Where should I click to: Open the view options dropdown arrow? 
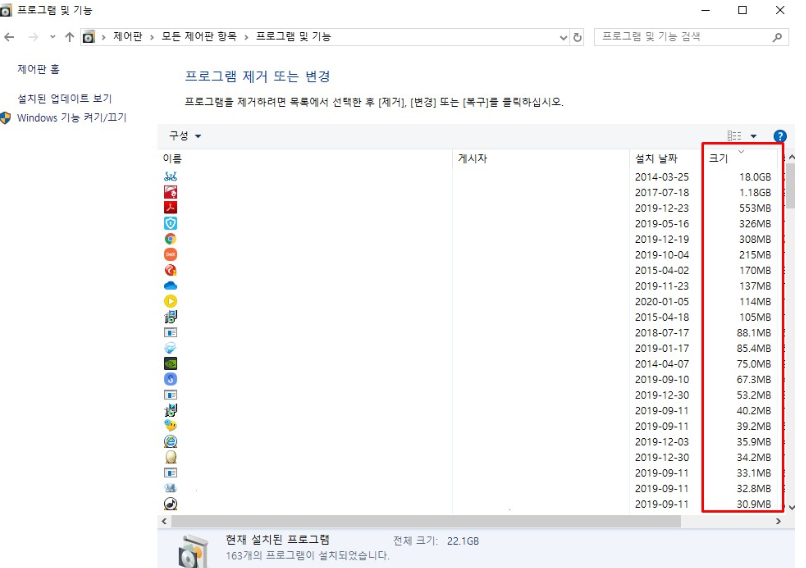pos(754,136)
